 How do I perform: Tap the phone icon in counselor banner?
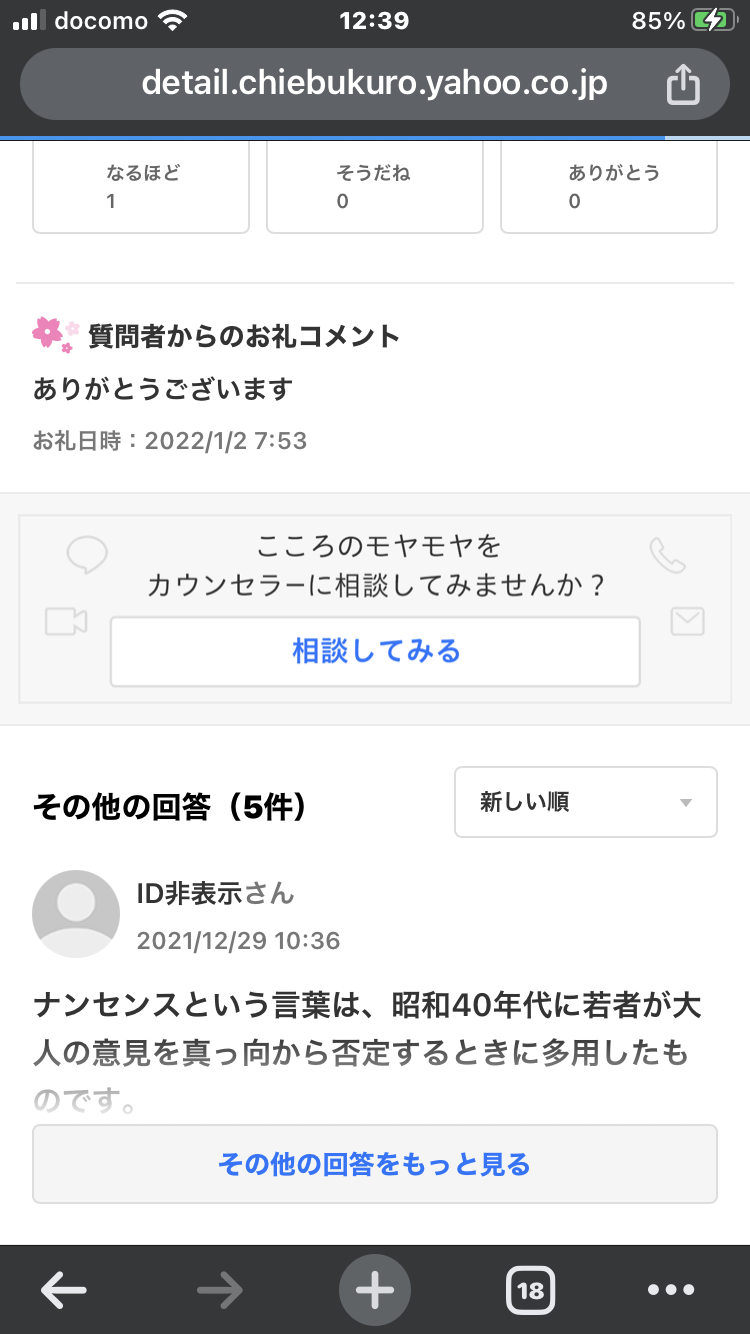[667, 555]
